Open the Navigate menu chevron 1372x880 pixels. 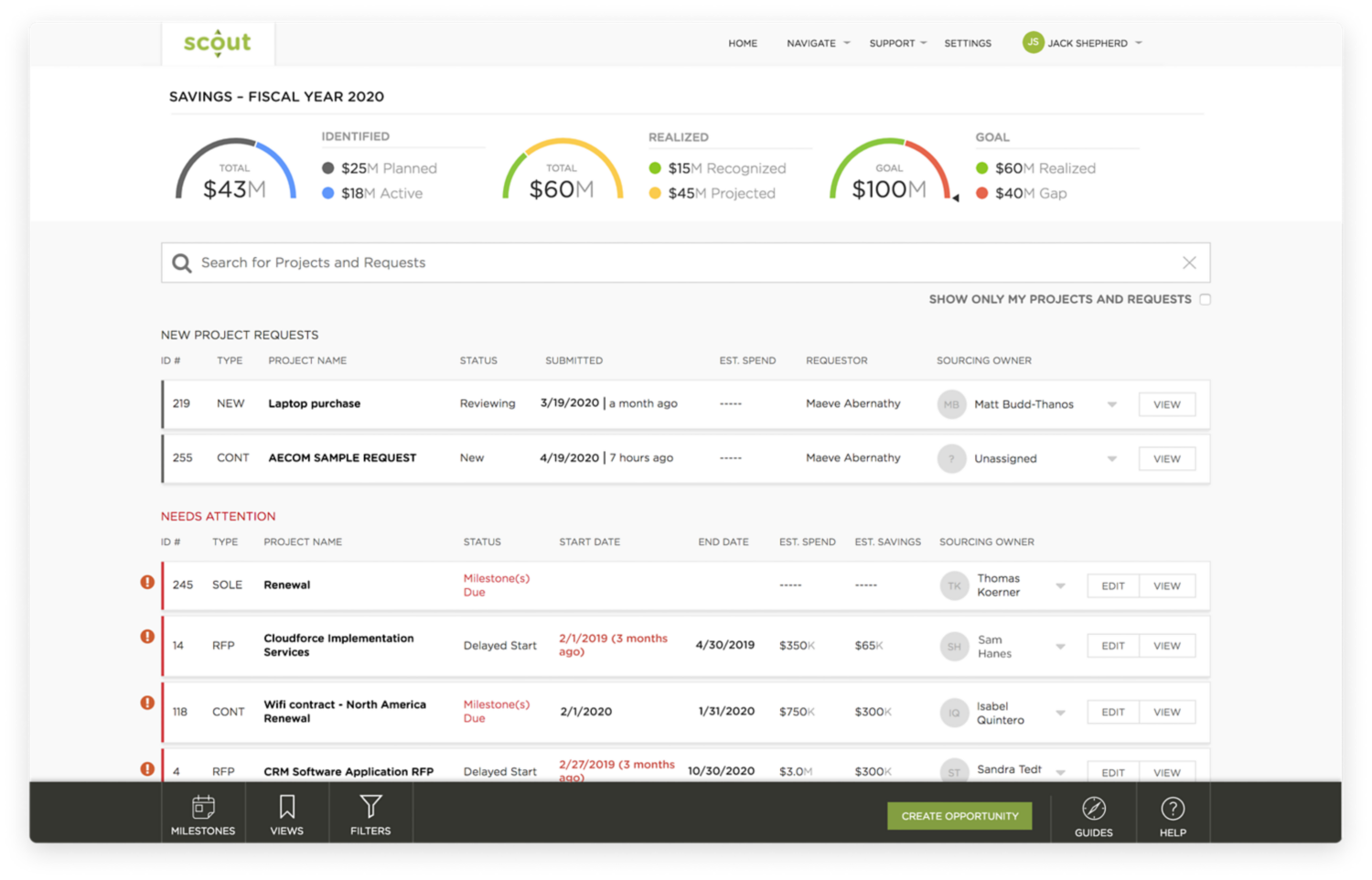tap(846, 43)
